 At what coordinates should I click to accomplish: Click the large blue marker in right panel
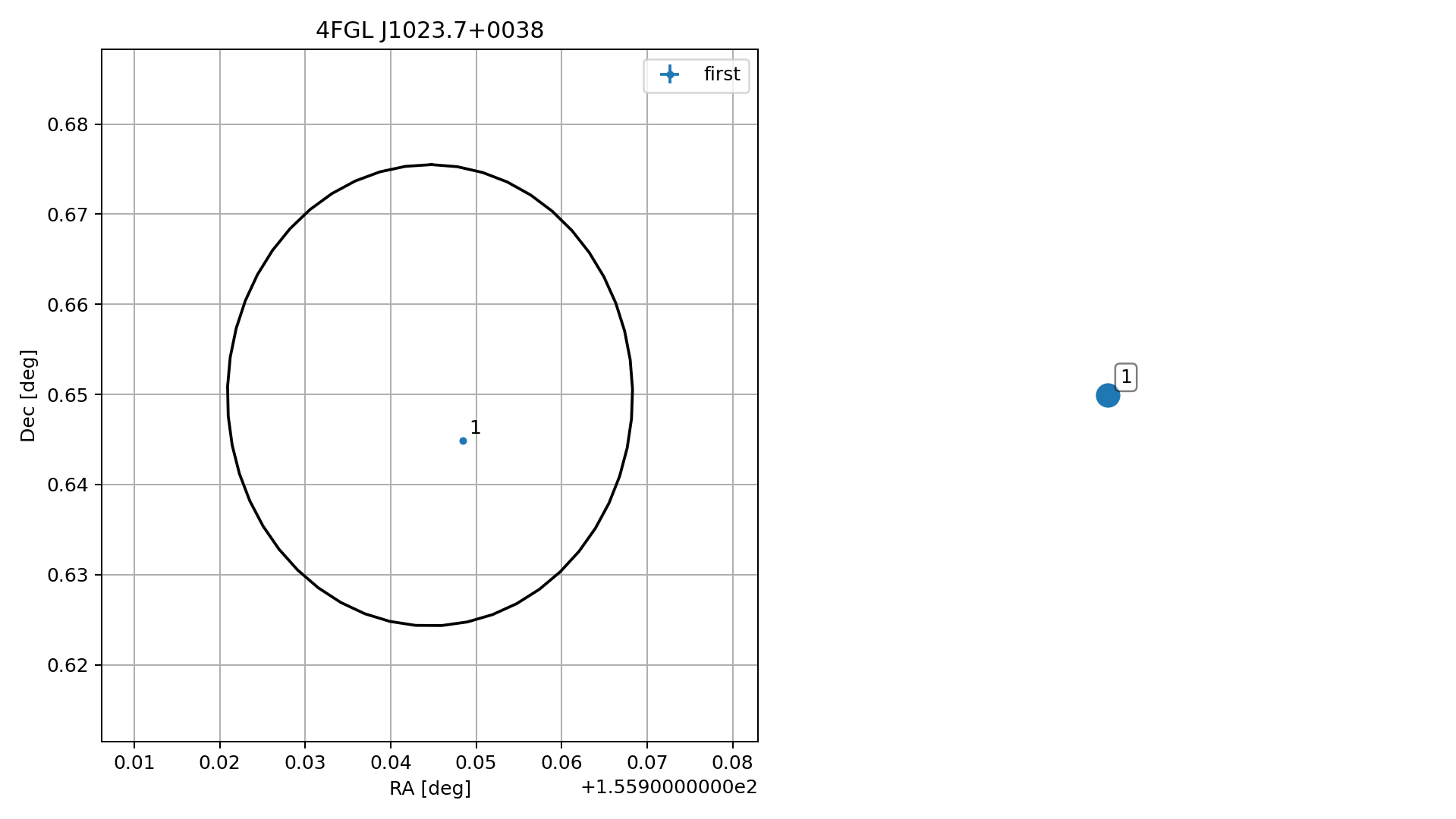tap(1108, 395)
